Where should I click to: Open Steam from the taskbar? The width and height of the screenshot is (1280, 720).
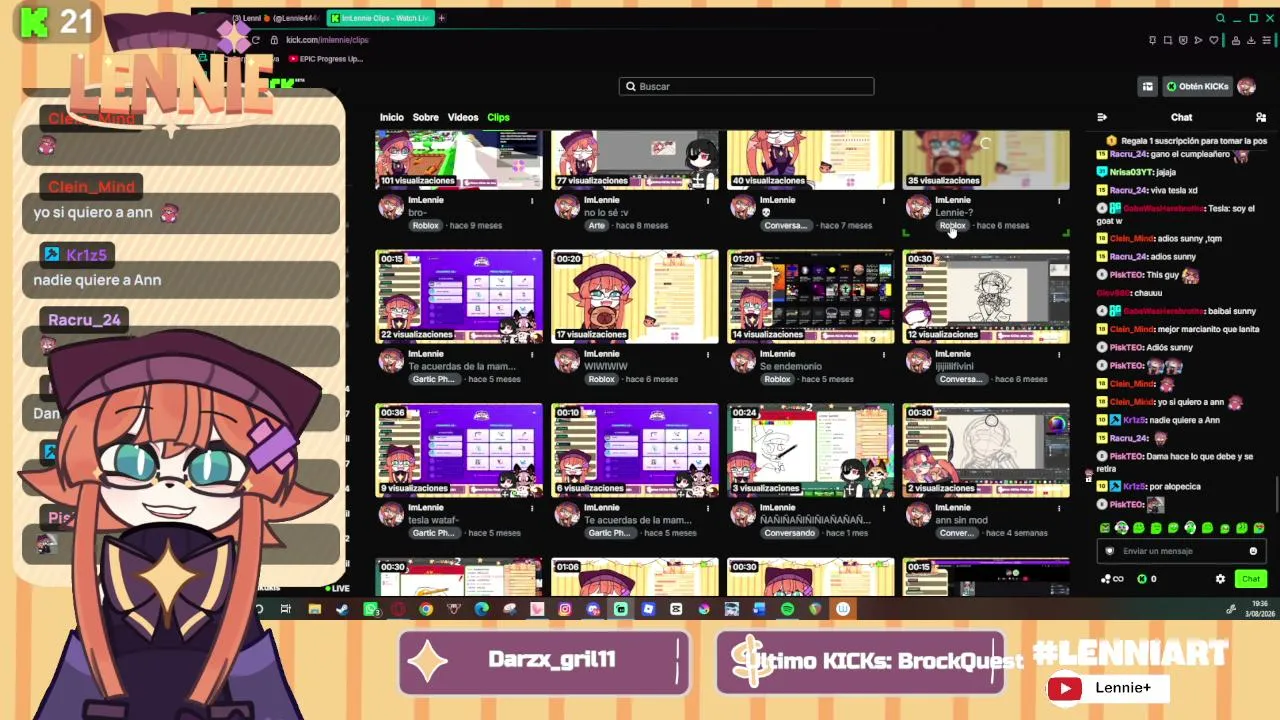342,609
